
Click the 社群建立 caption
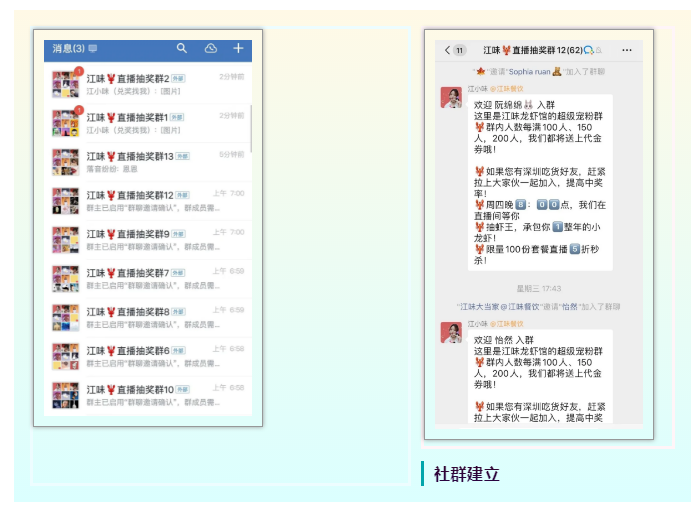coord(467,474)
